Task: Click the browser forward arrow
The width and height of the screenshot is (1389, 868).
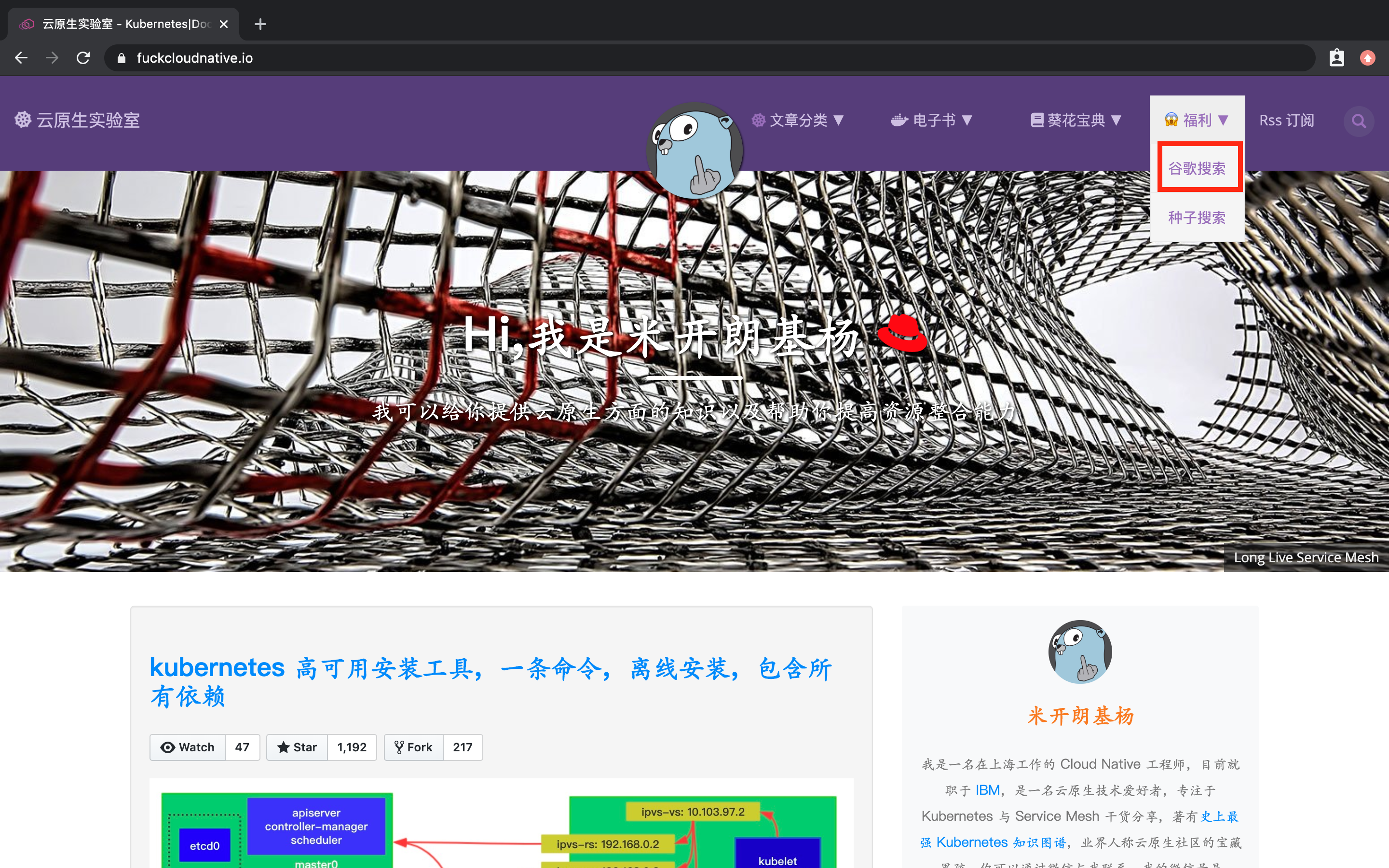Action: (52, 58)
